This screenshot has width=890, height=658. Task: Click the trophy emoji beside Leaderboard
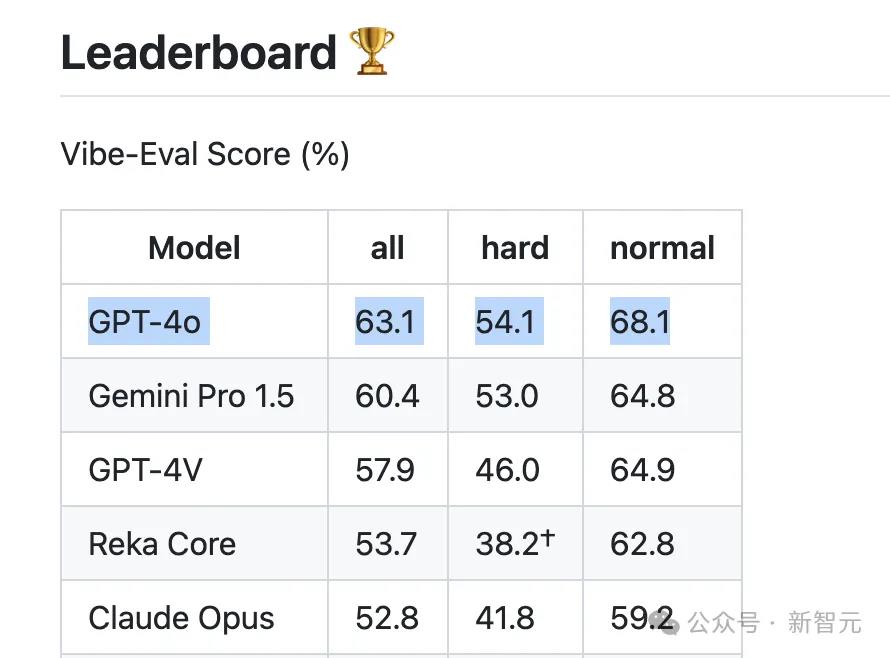372,52
